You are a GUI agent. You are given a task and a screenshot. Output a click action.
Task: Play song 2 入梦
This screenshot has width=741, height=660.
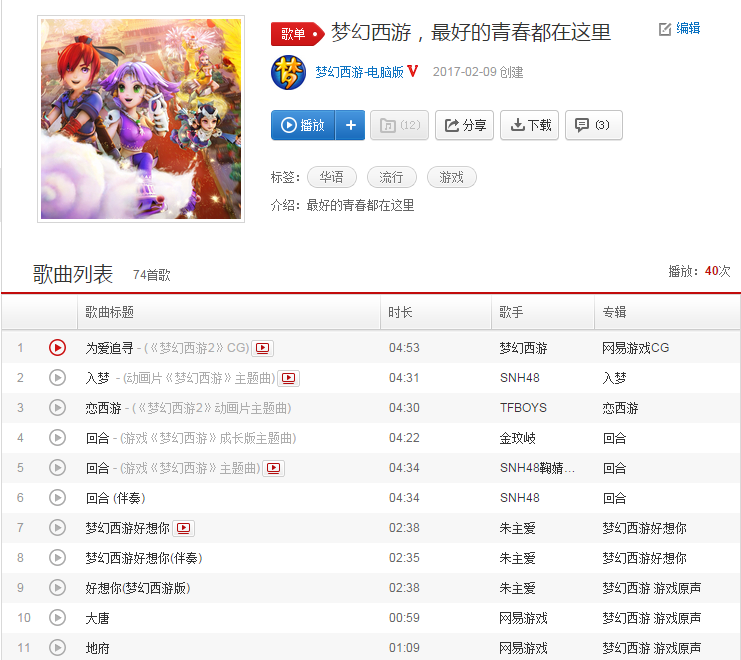57,378
